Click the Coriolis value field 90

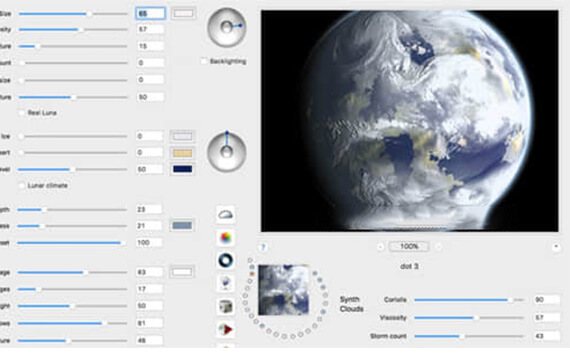tap(546, 300)
